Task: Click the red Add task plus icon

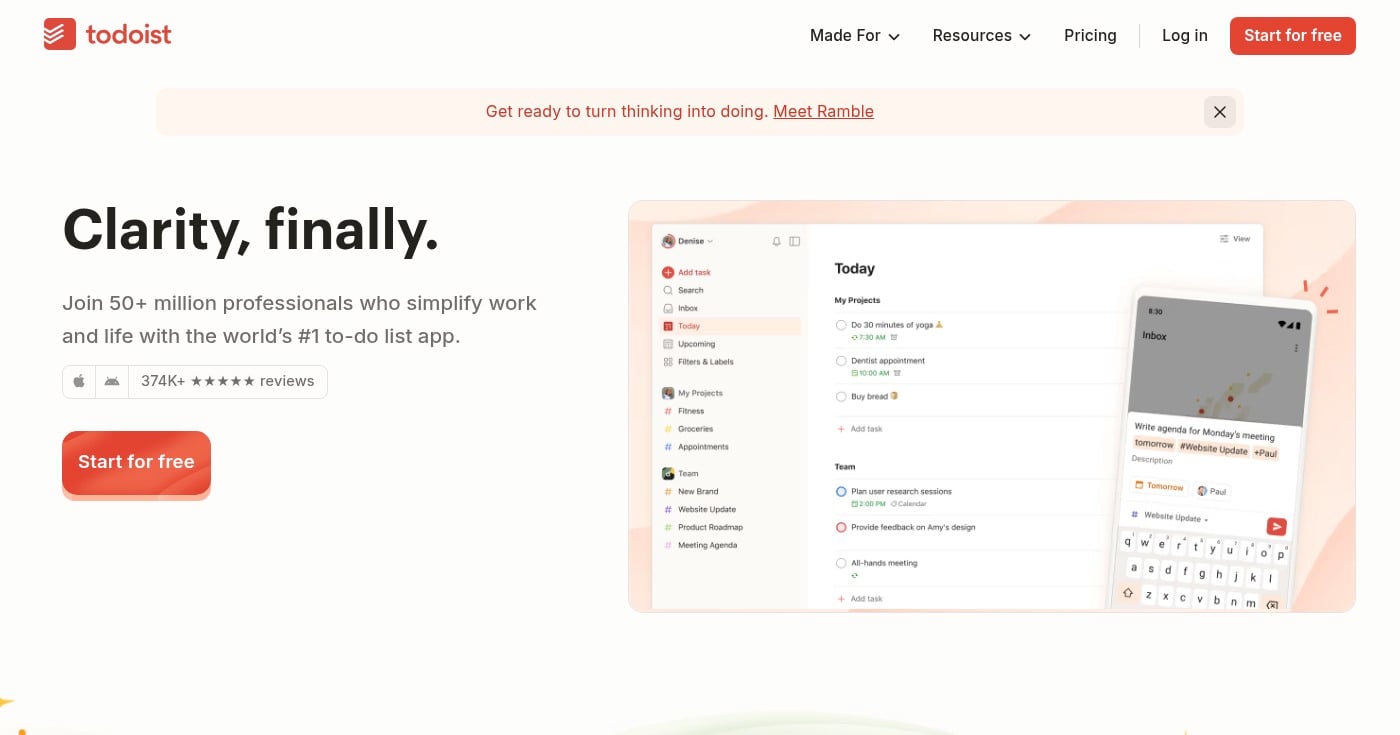Action: coord(668,272)
